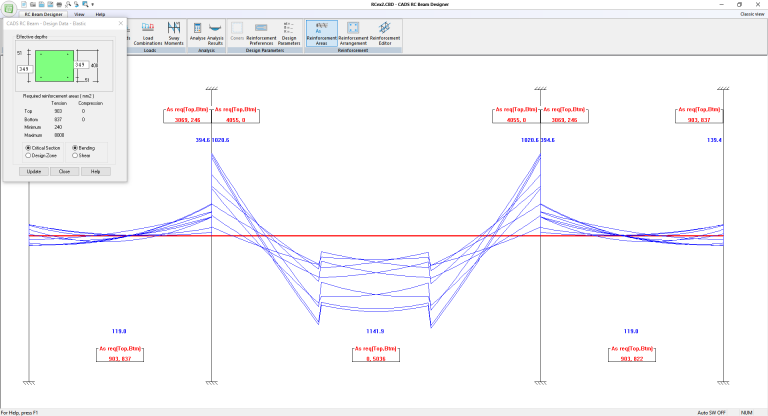Click the Auto SW OFF status indicator
This screenshot has height=416, width=768.
tap(712, 413)
